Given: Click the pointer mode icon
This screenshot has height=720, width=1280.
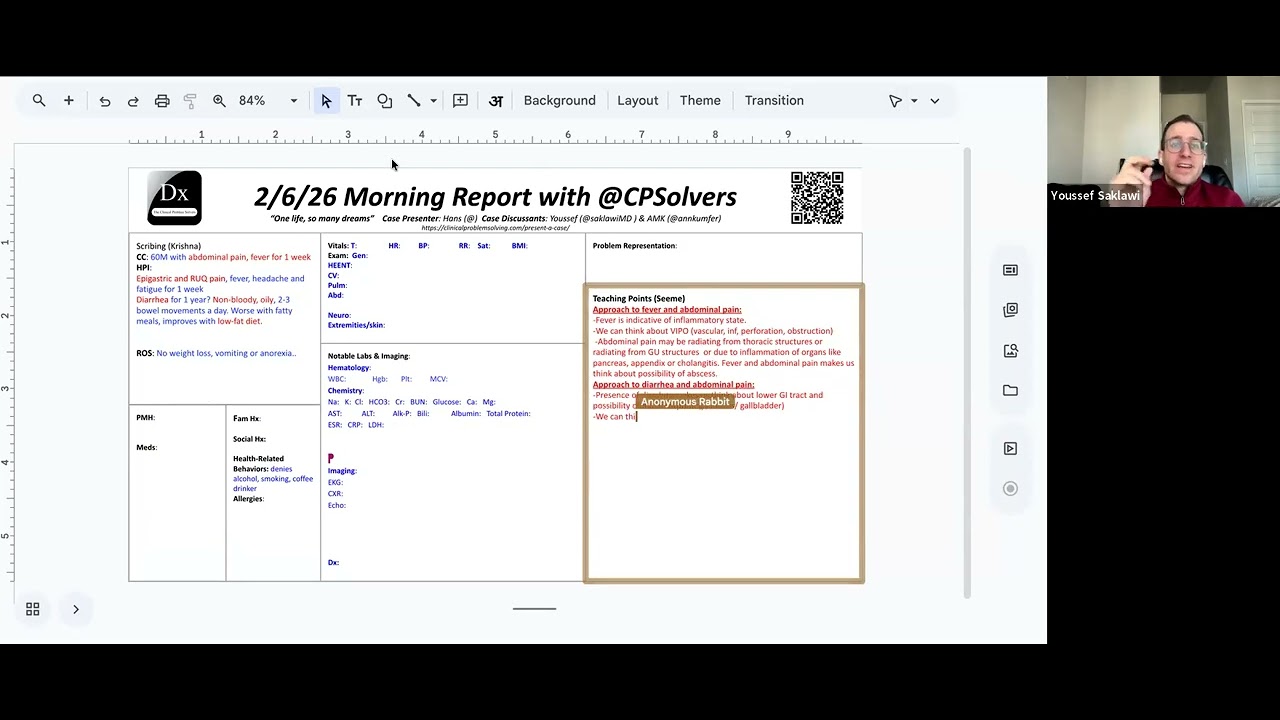Looking at the screenshot, I should [x=896, y=101].
